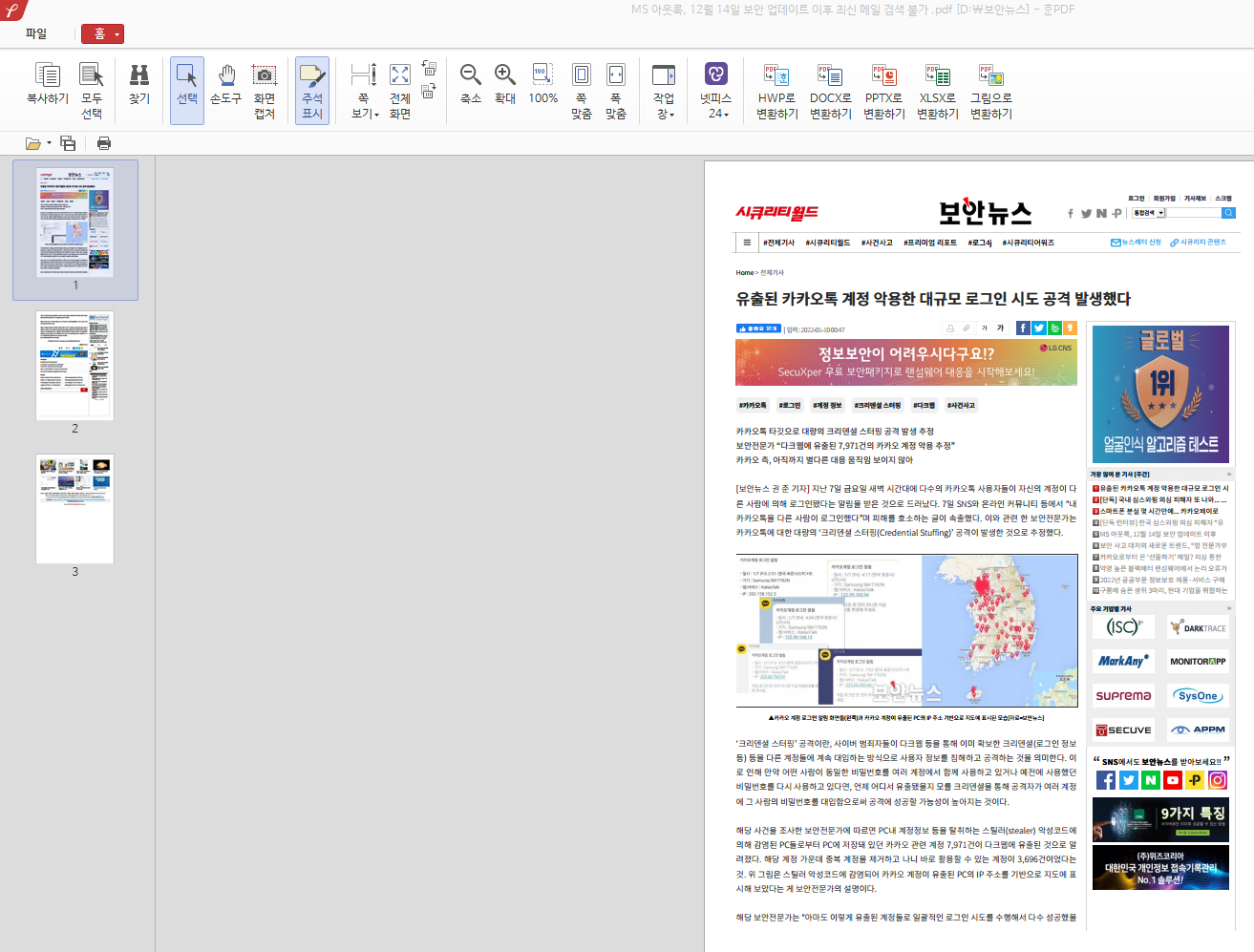Click the '가장 많이 본 기사' heading

1119,475
